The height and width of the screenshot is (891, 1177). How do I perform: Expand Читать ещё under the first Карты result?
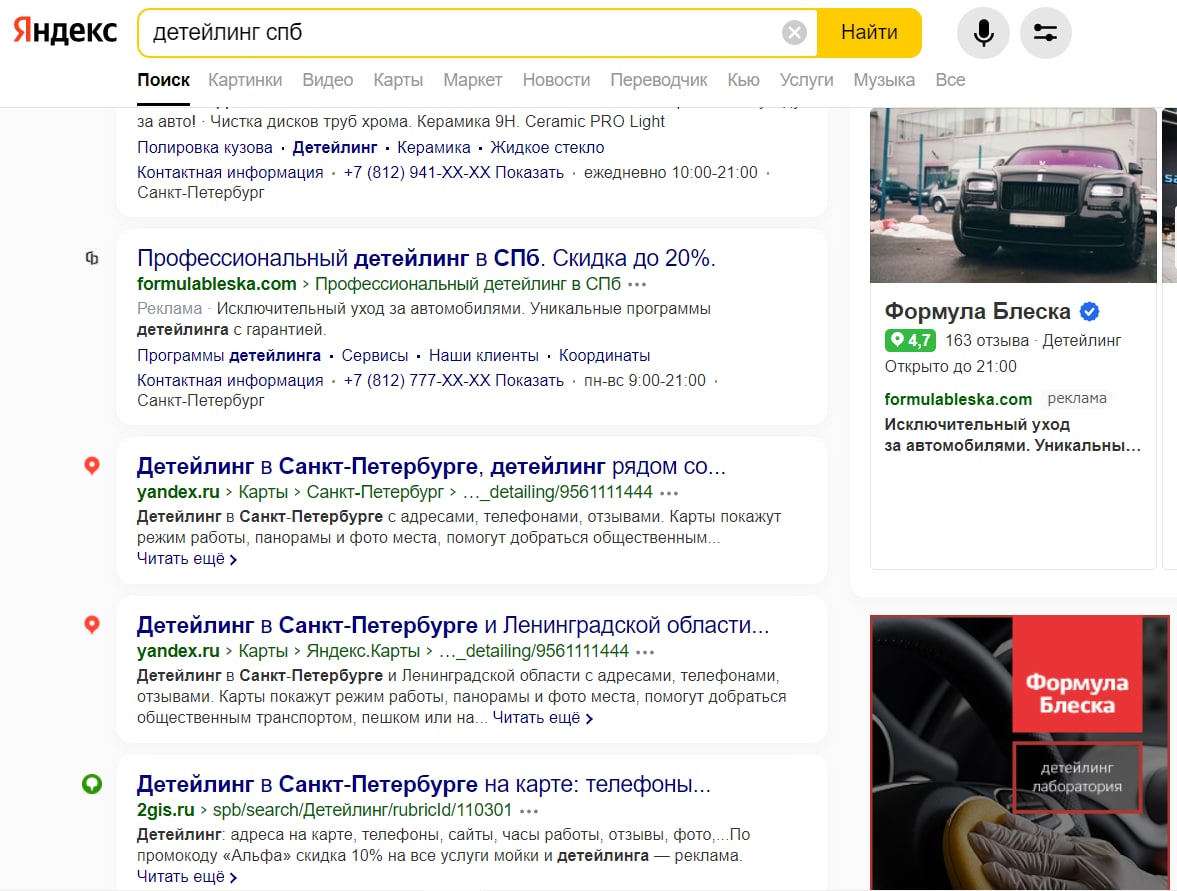187,558
